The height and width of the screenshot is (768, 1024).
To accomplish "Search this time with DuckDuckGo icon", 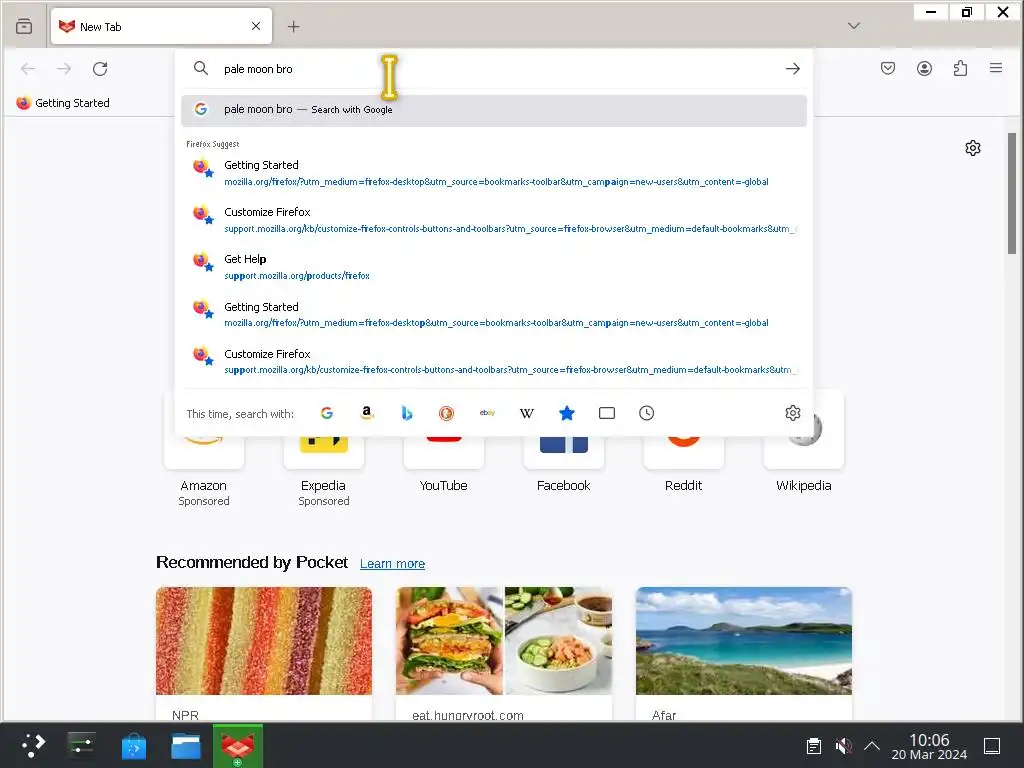I will tap(447, 413).
